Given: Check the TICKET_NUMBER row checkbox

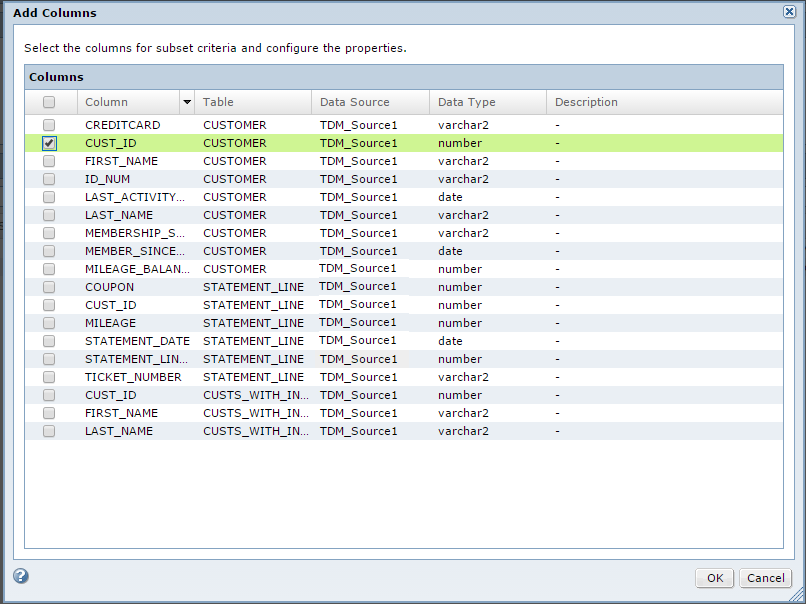Looking at the screenshot, I should [x=49, y=377].
